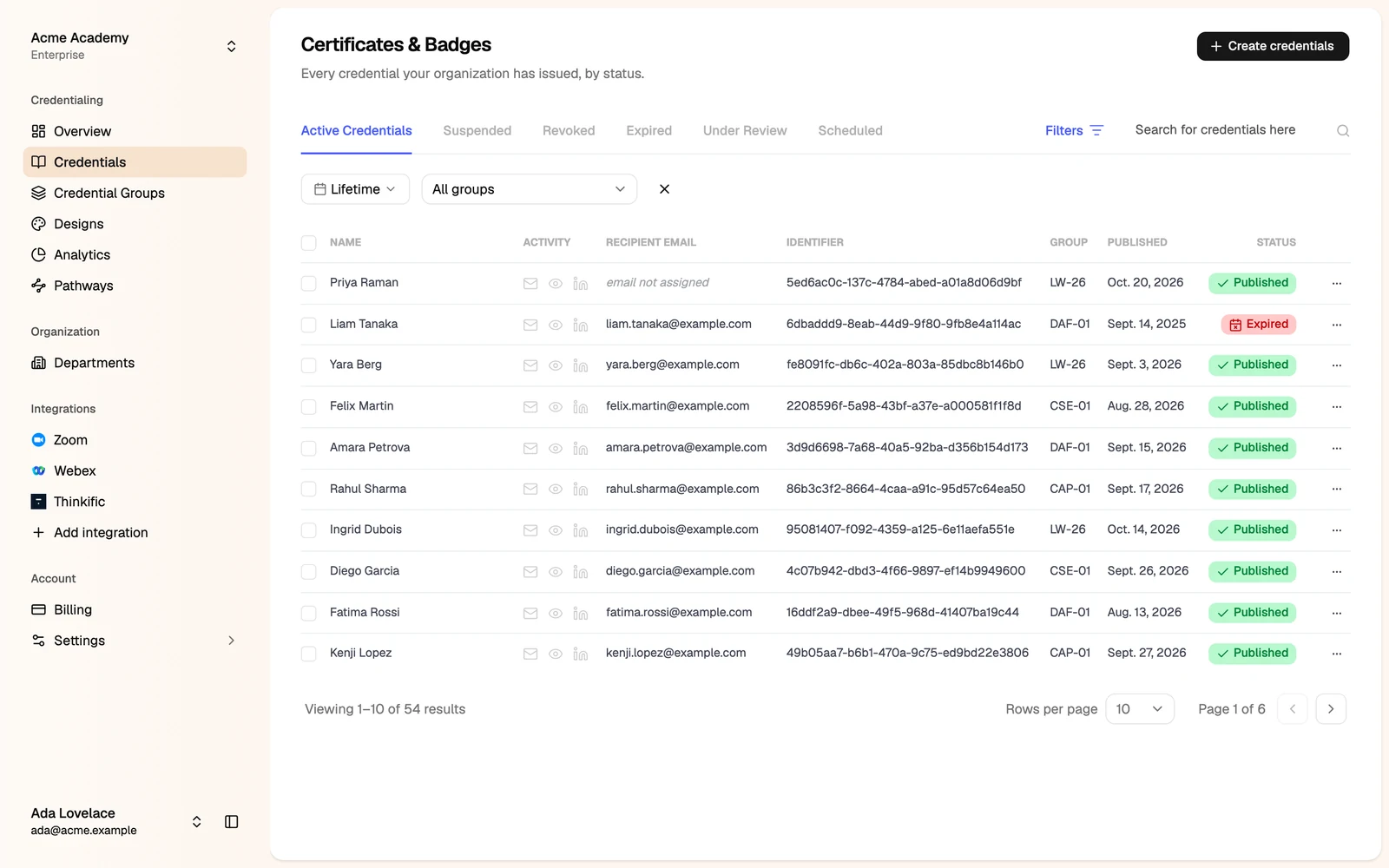Select checkbox for Felix Martin

coord(308,406)
